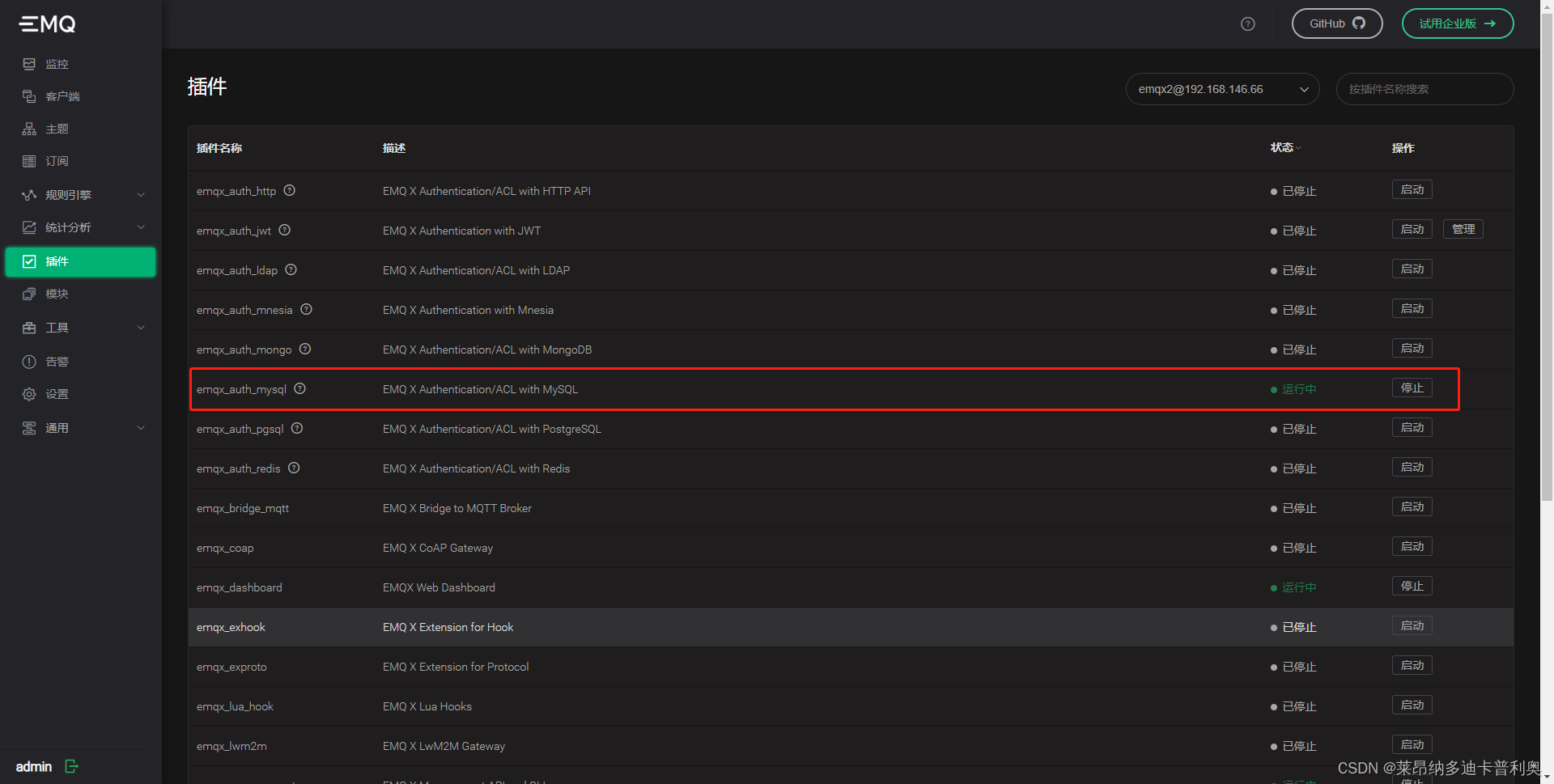Click the help icon next to emqx_auth_ldap
Screen dimensions: 1554x784
pyautogui.click(x=291, y=269)
